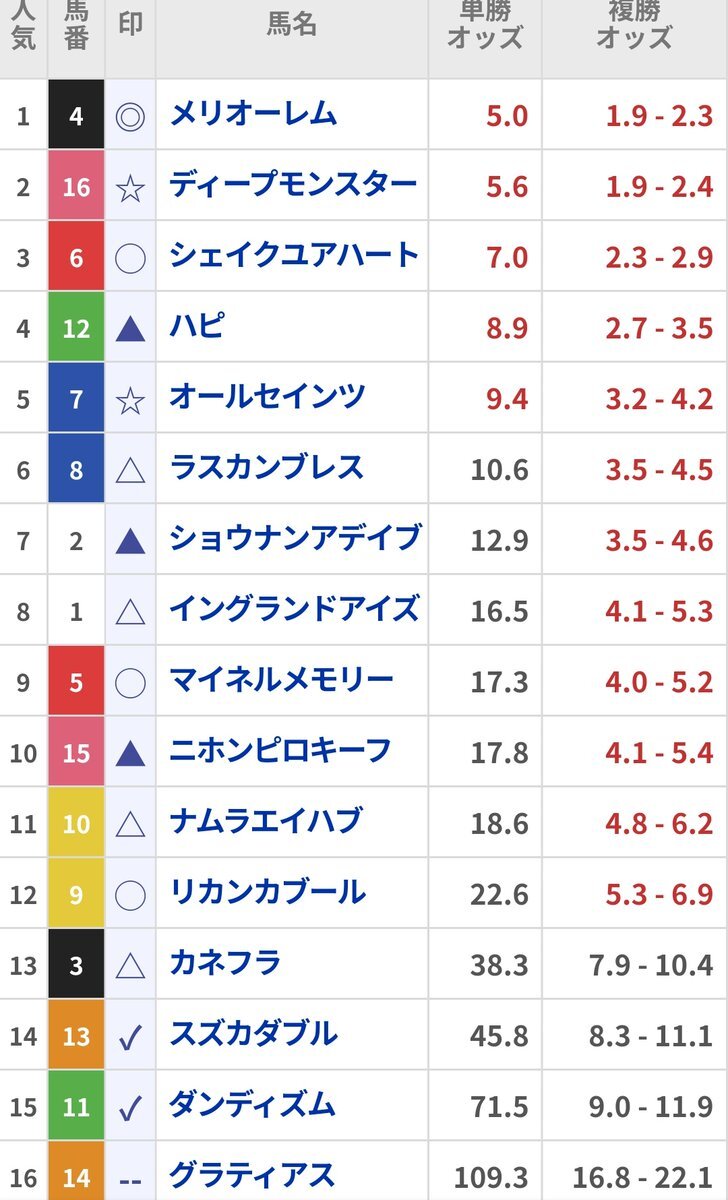Sort by 複勝オッズ column header

(634, 26)
